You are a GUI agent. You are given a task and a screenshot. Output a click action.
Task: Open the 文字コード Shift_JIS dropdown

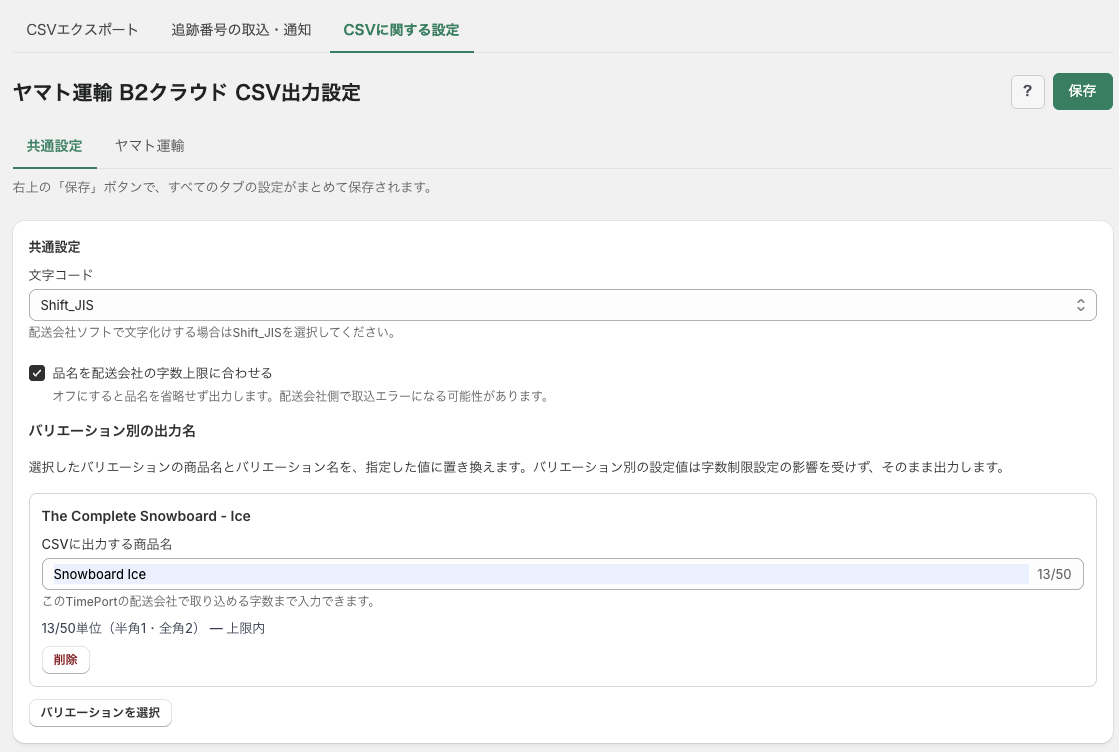tap(562, 305)
